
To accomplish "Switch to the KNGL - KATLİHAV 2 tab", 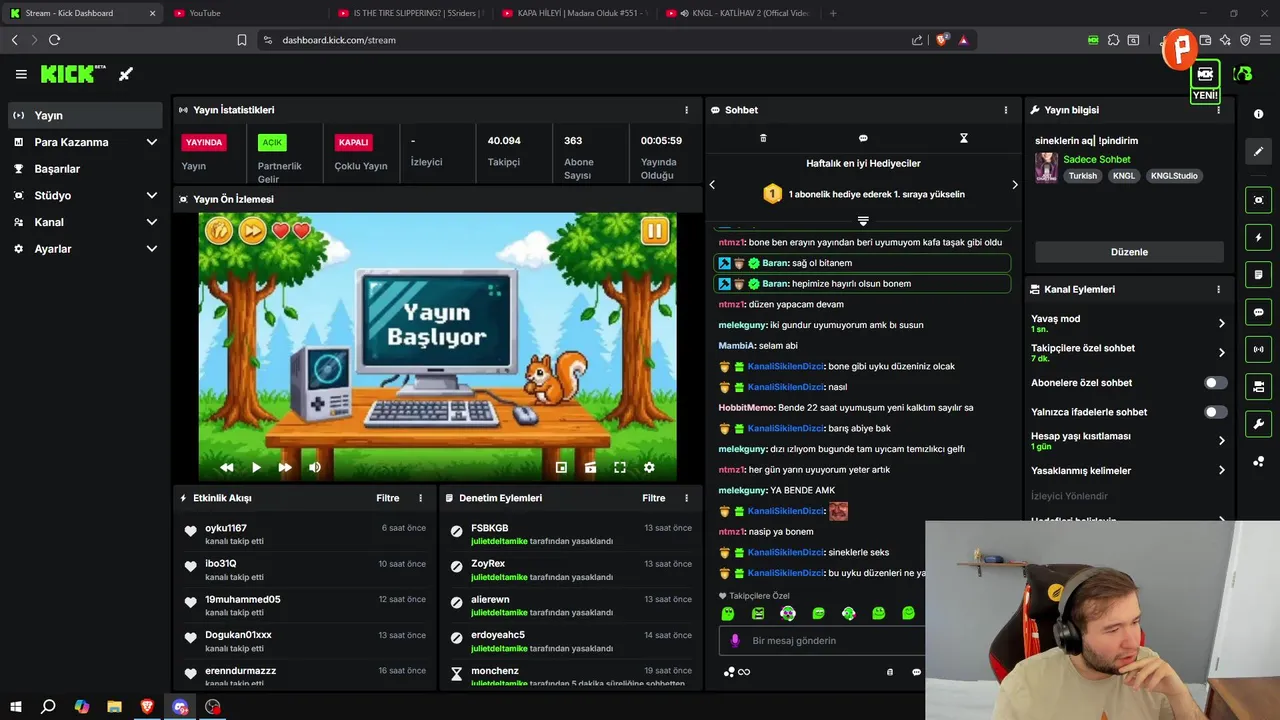I will (x=738, y=13).
